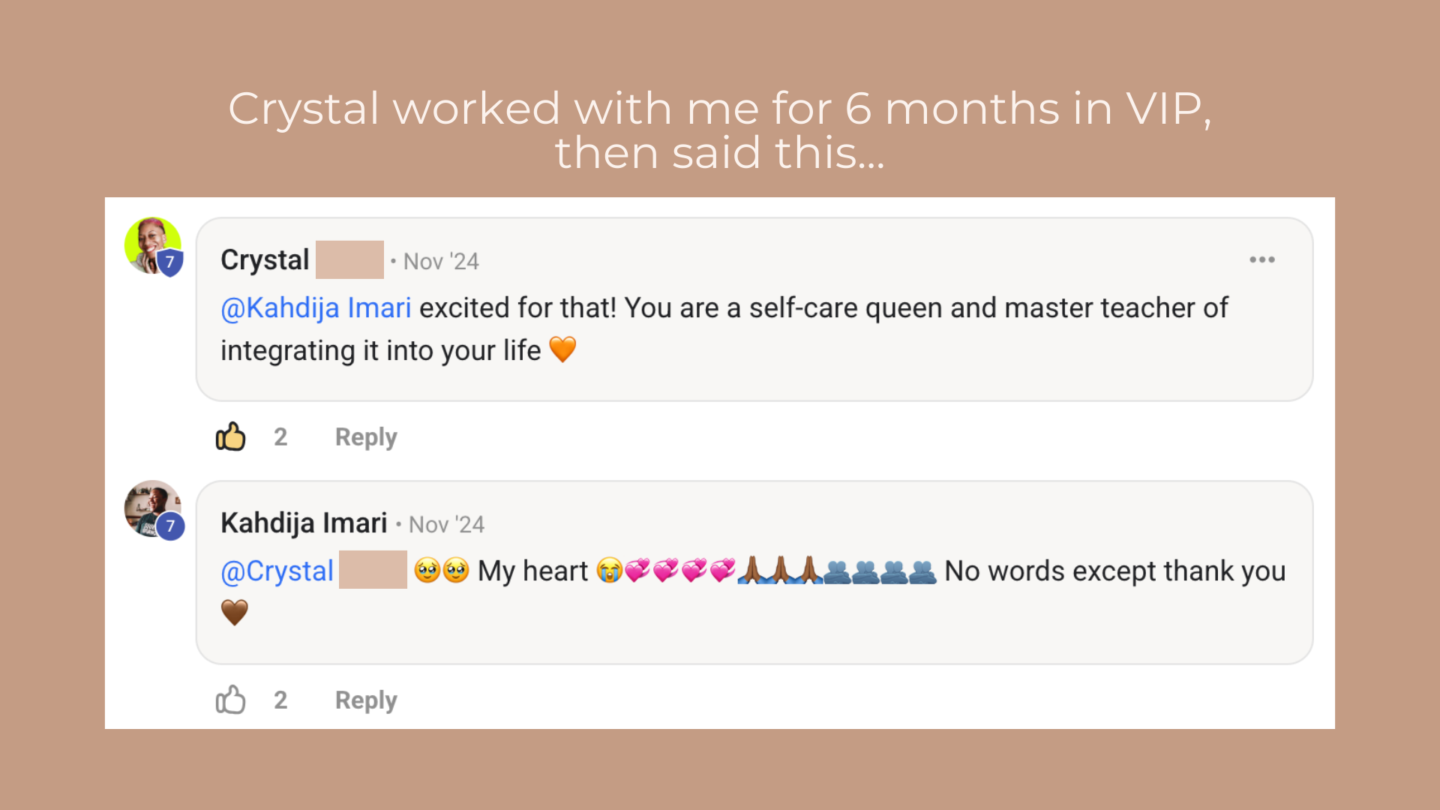Open the three-dot menu on Crystal's comment
This screenshot has height=810, width=1440.
[x=1262, y=260]
